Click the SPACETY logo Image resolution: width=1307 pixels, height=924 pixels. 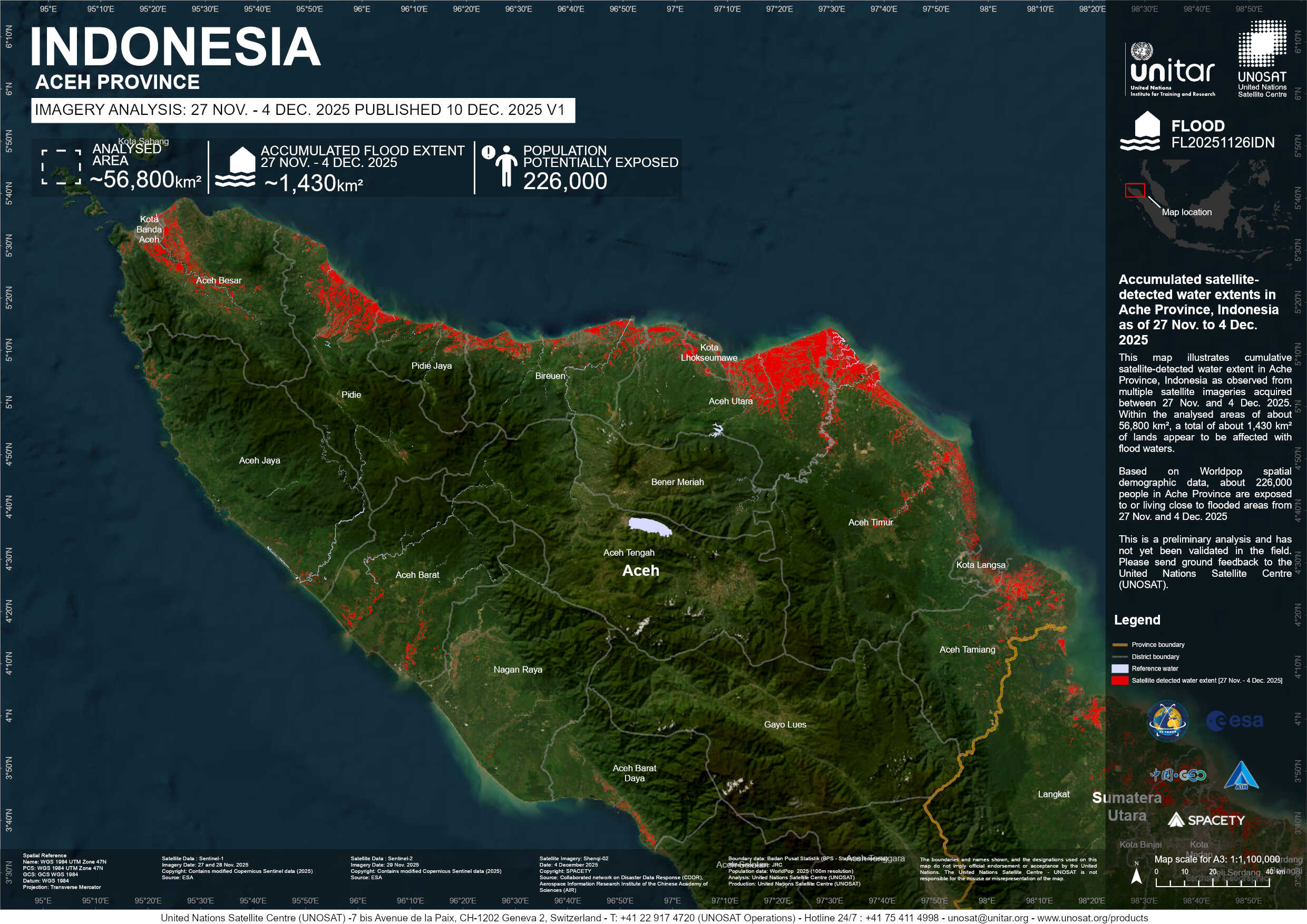(x=1206, y=820)
